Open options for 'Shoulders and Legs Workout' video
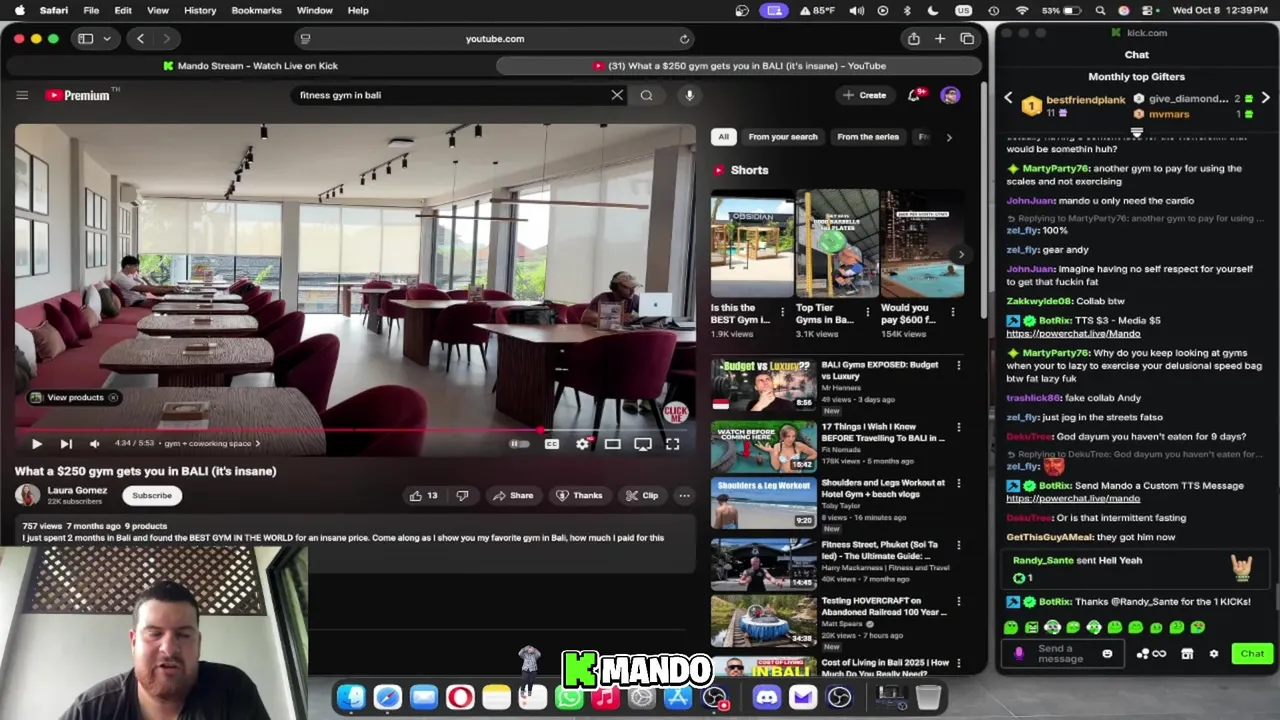 tap(959, 484)
